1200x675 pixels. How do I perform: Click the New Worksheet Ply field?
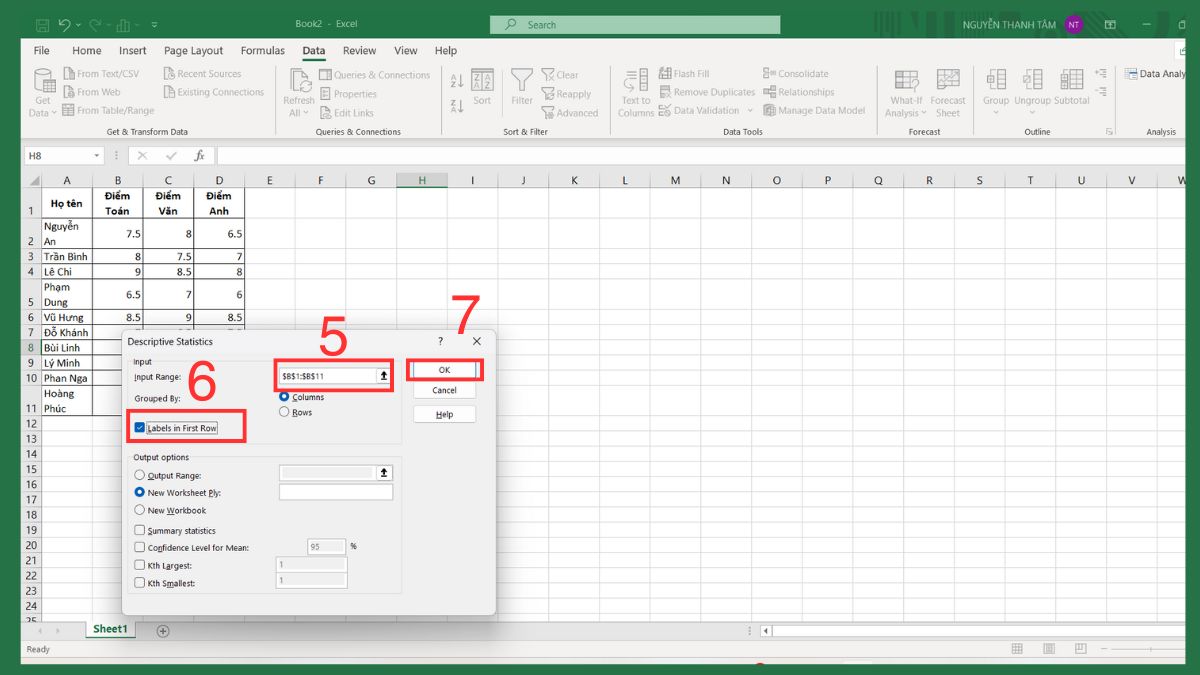(336, 493)
